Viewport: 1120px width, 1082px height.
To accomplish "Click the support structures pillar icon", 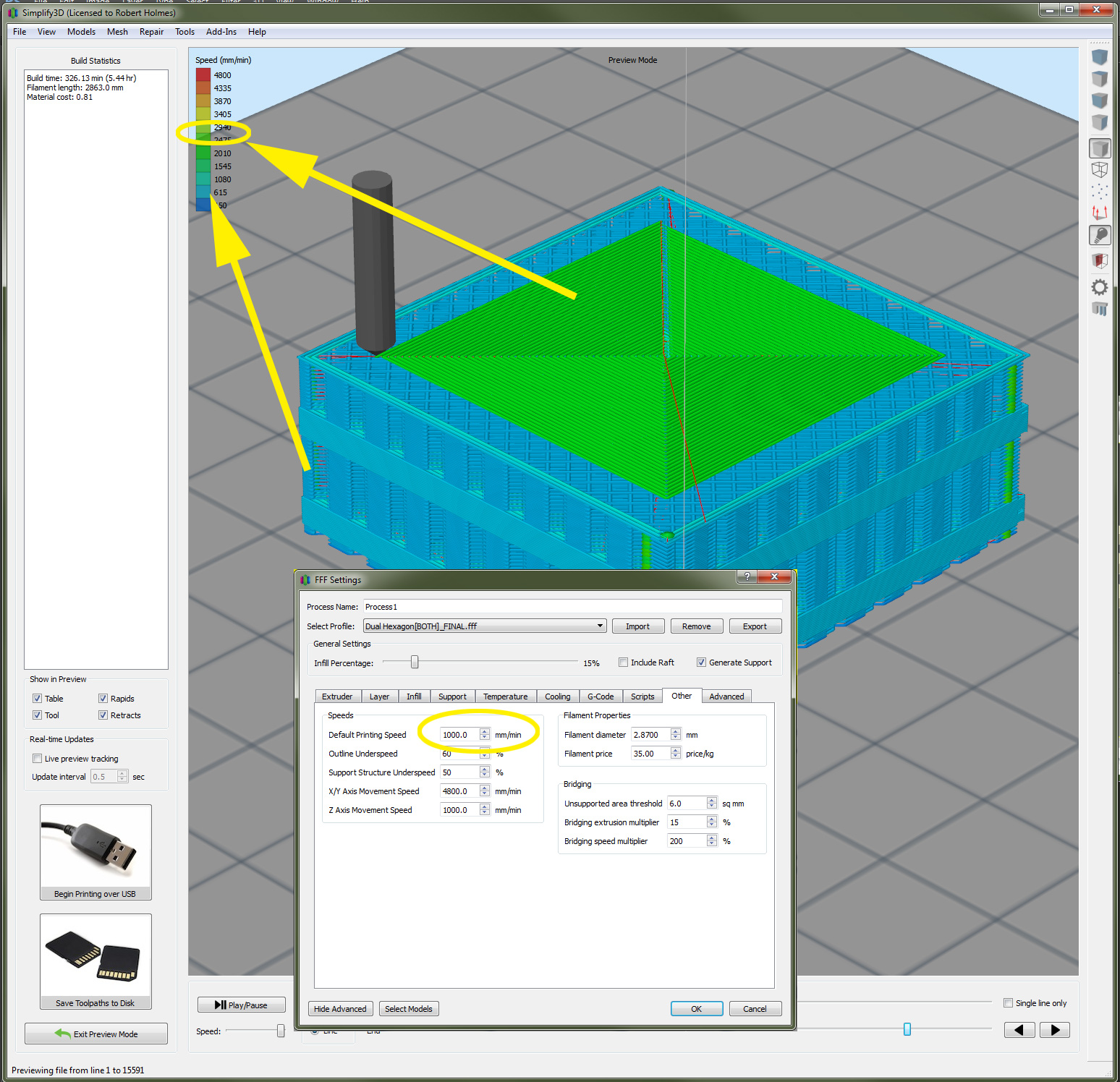I will [1100, 310].
